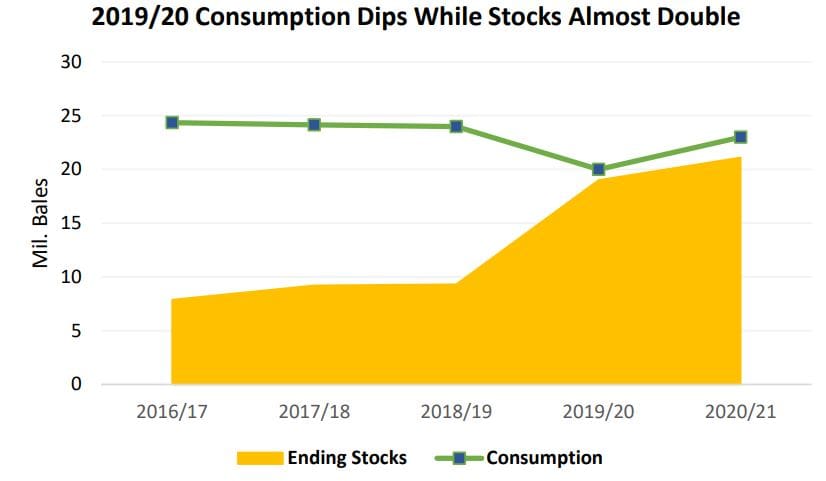Click the 2016/17 Consumption data marker

point(172,123)
